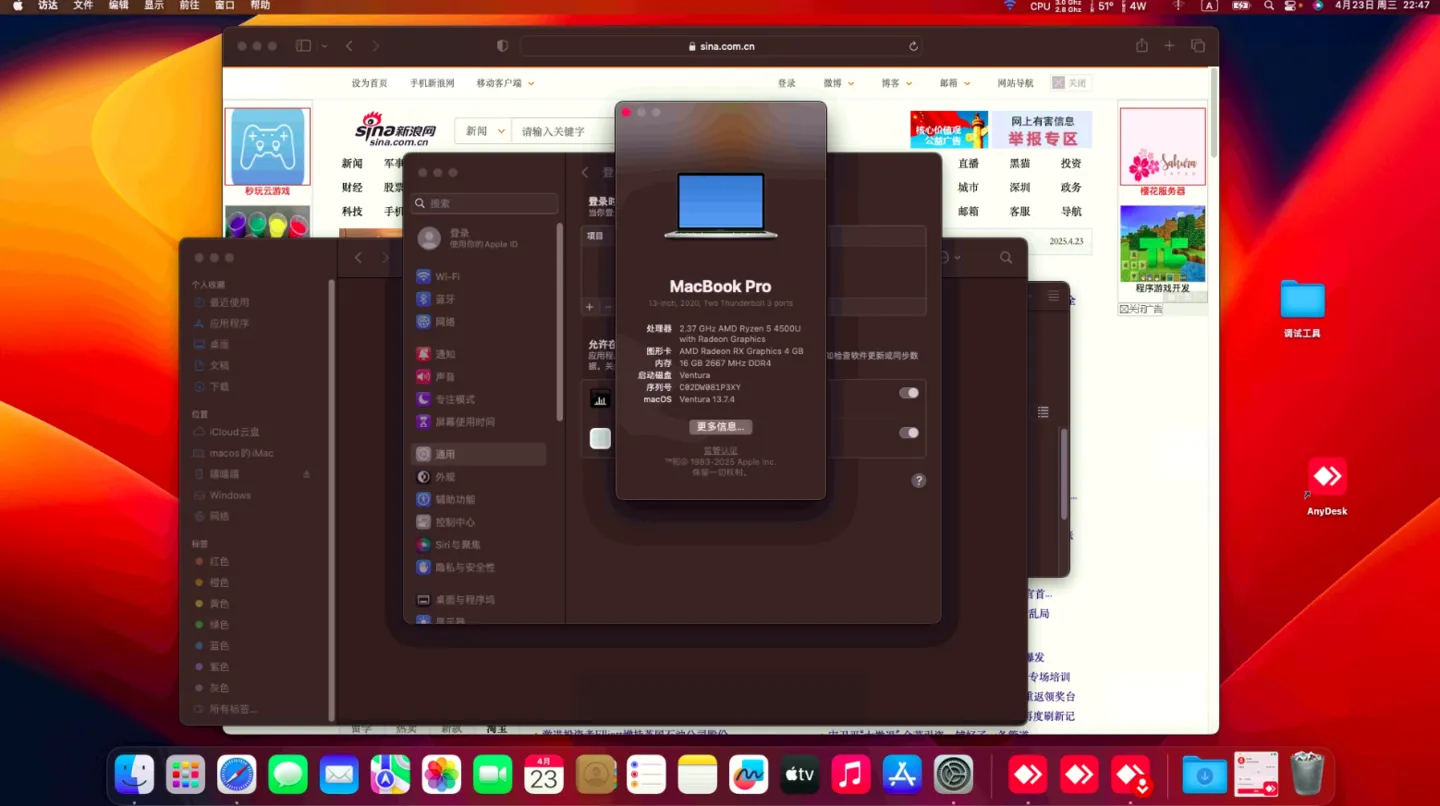Click the Safari share icon

pos(1142,45)
